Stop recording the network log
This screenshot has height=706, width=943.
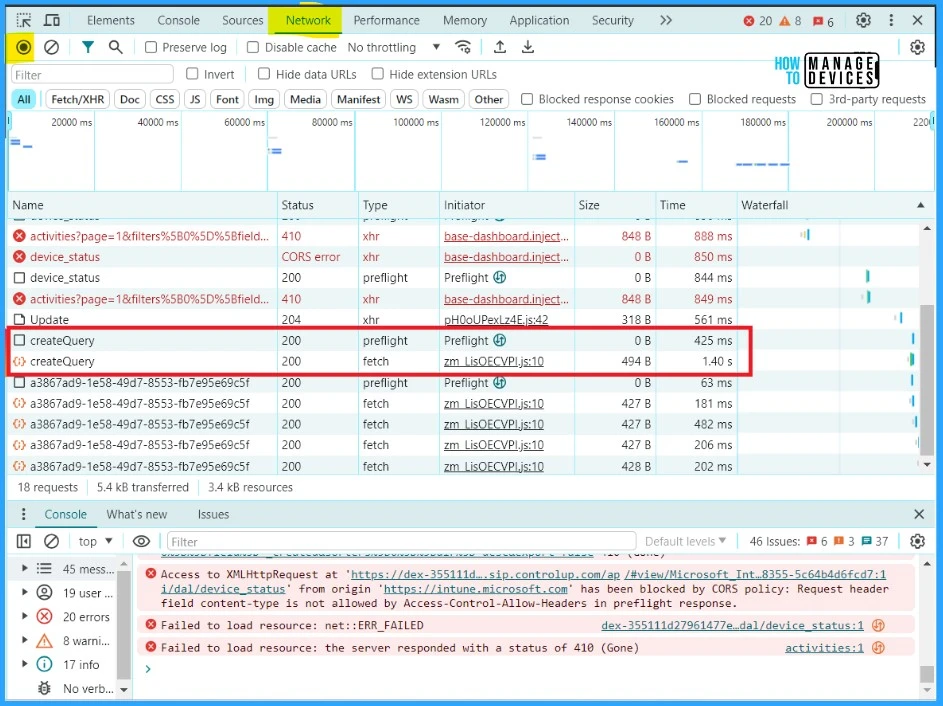pos(23,47)
